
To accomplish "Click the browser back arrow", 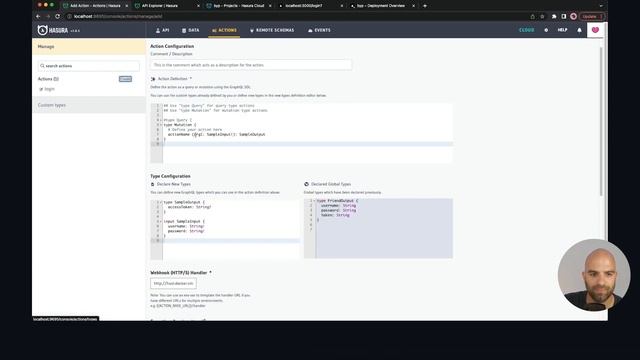I will pos(38,16).
